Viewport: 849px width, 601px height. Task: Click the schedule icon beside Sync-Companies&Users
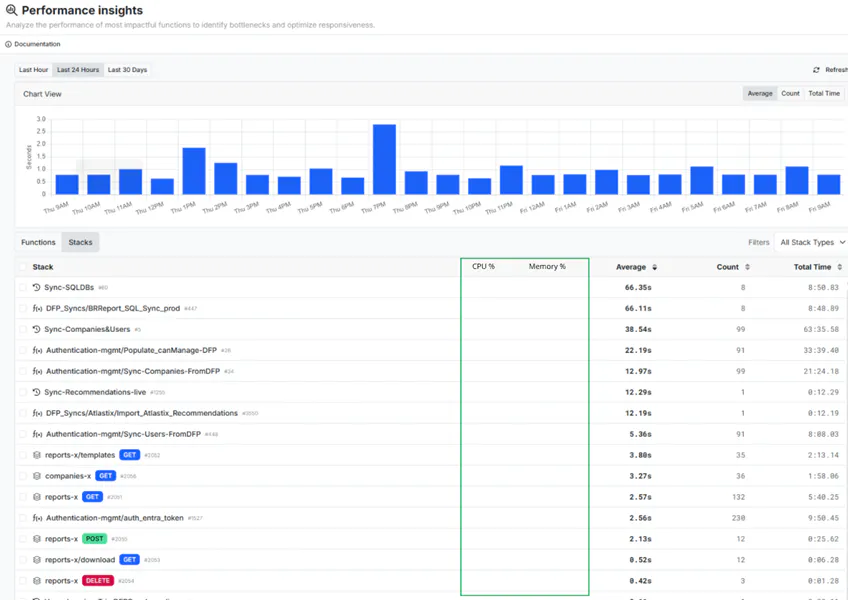coord(36,329)
